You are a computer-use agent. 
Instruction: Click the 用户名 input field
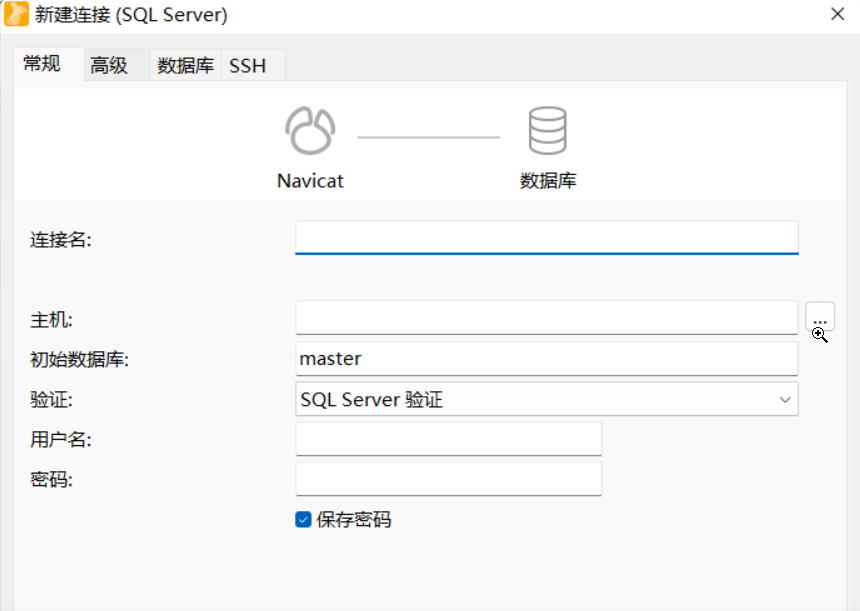pos(449,439)
